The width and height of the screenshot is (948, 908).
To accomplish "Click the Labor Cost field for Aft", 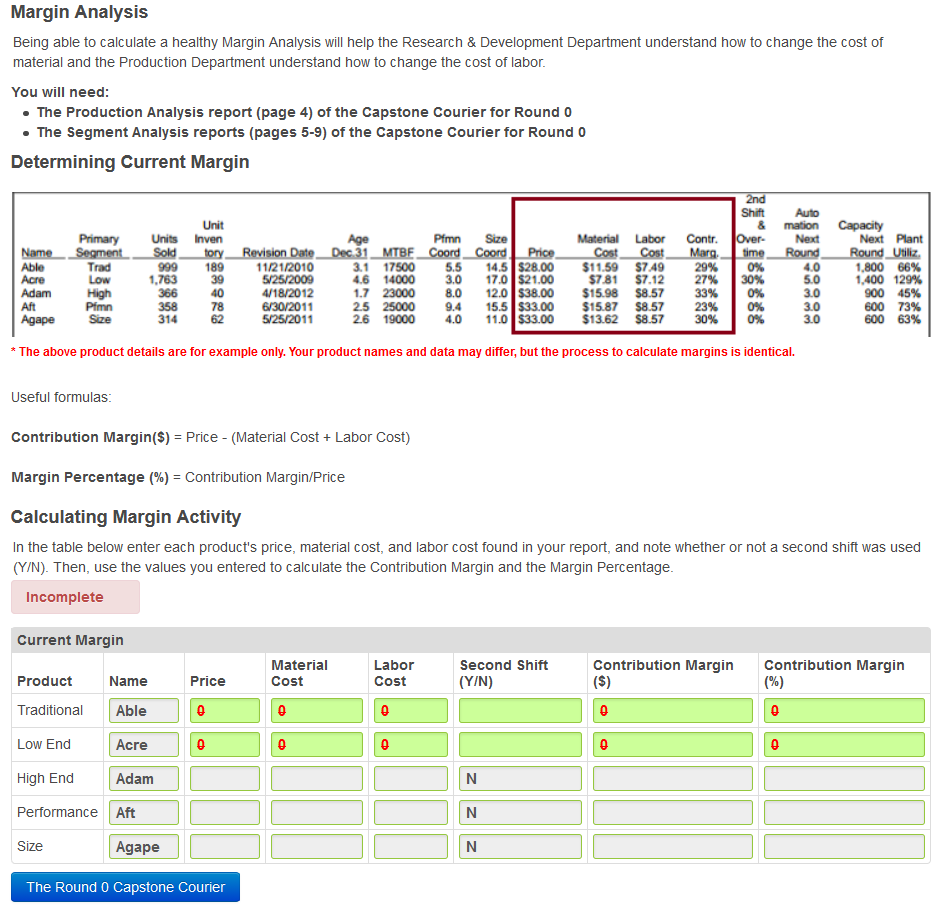I will [410, 812].
